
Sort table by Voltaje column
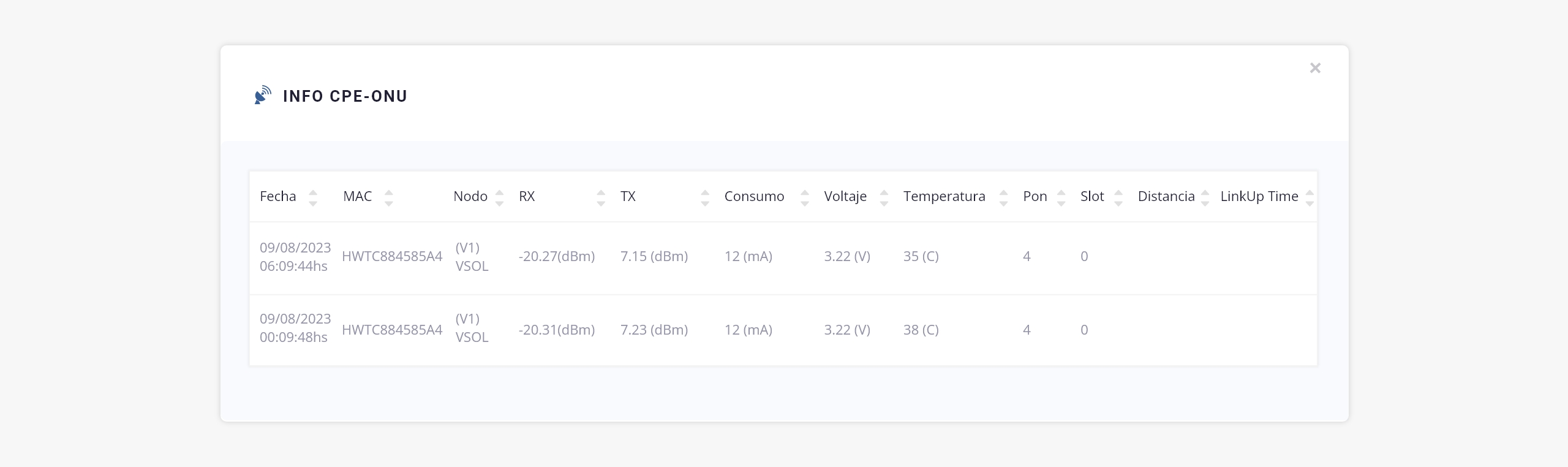(x=845, y=197)
